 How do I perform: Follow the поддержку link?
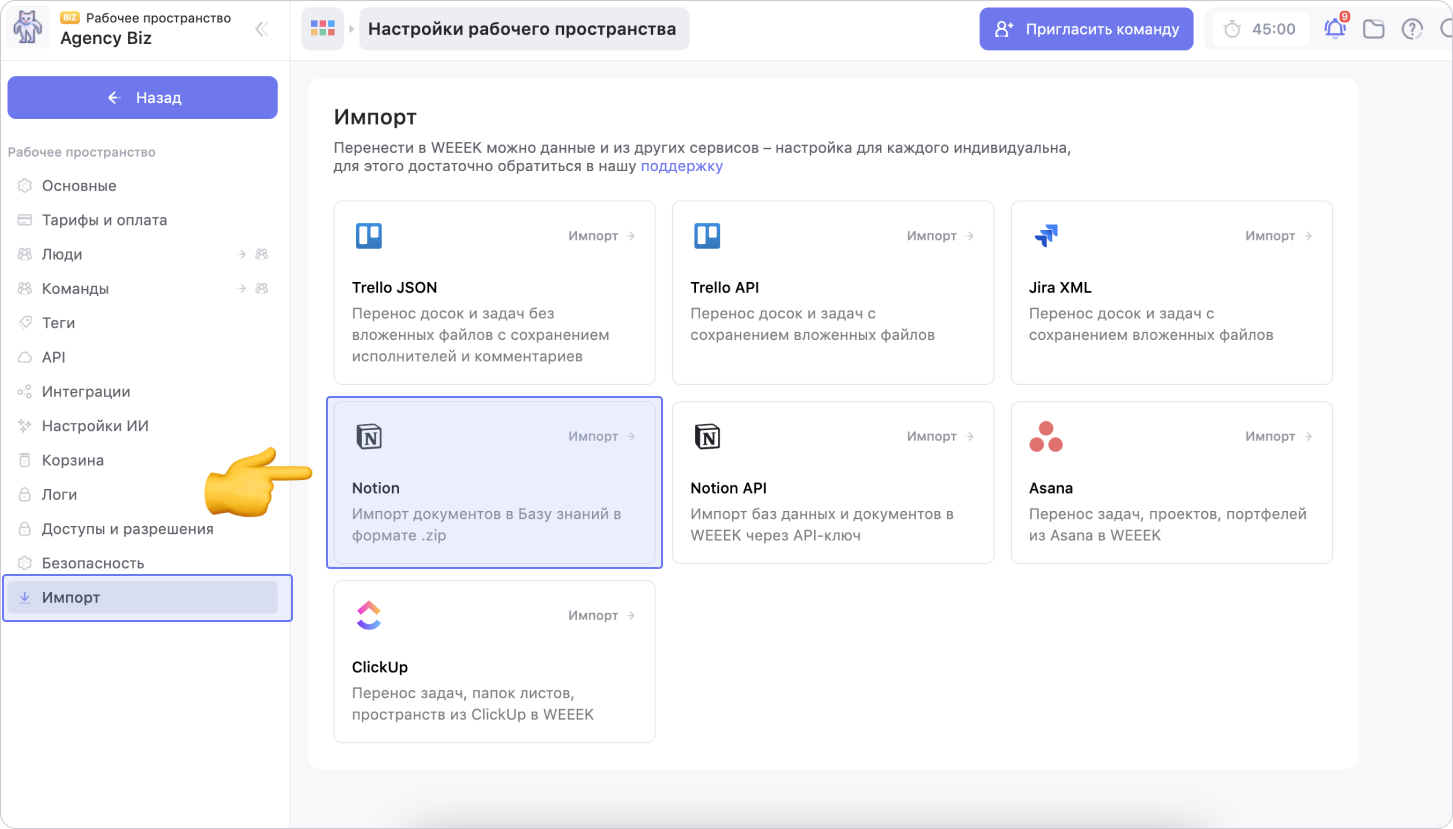click(681, 167)
